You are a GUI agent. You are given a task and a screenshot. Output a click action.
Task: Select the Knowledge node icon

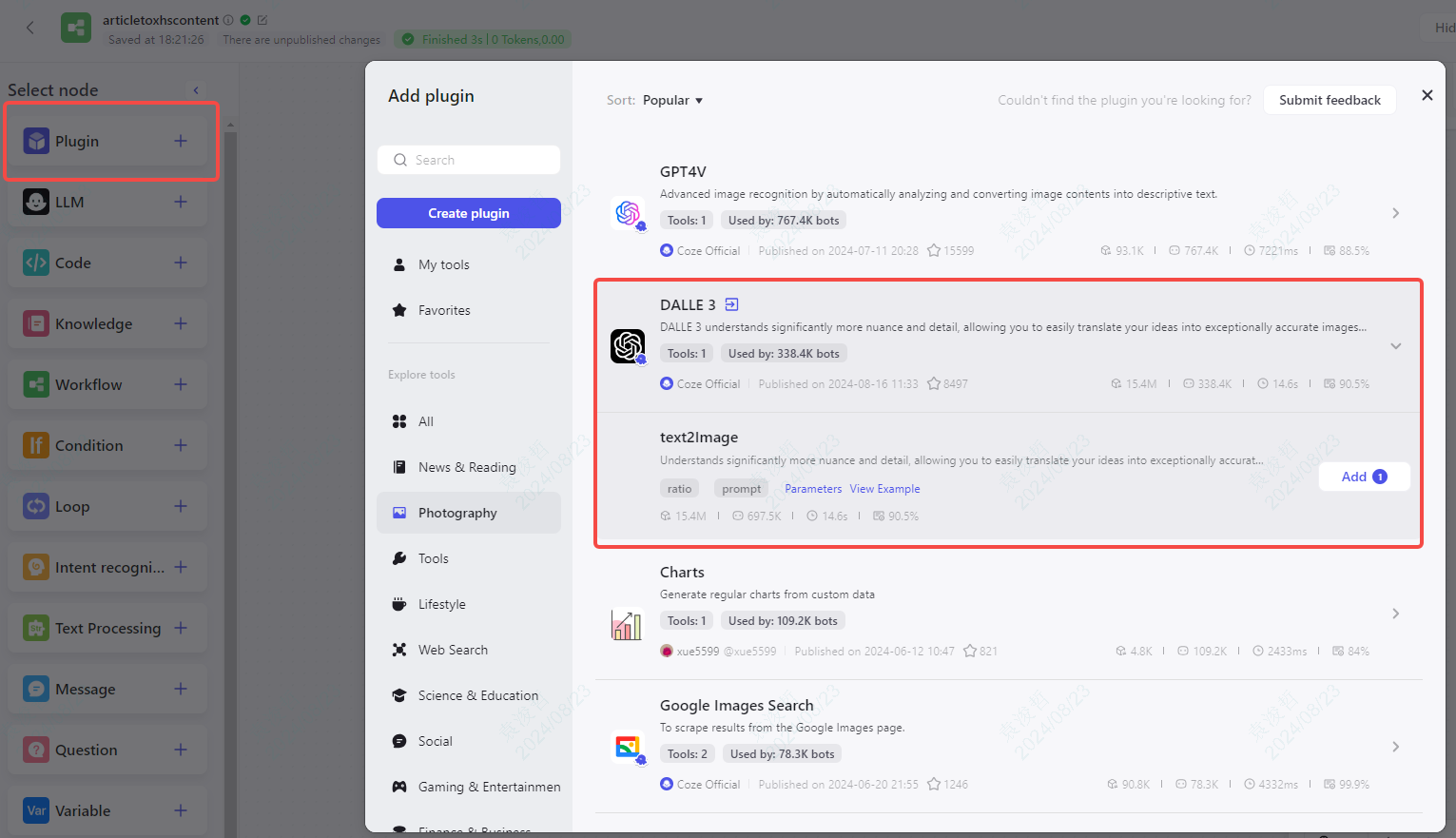coord(35,322)
